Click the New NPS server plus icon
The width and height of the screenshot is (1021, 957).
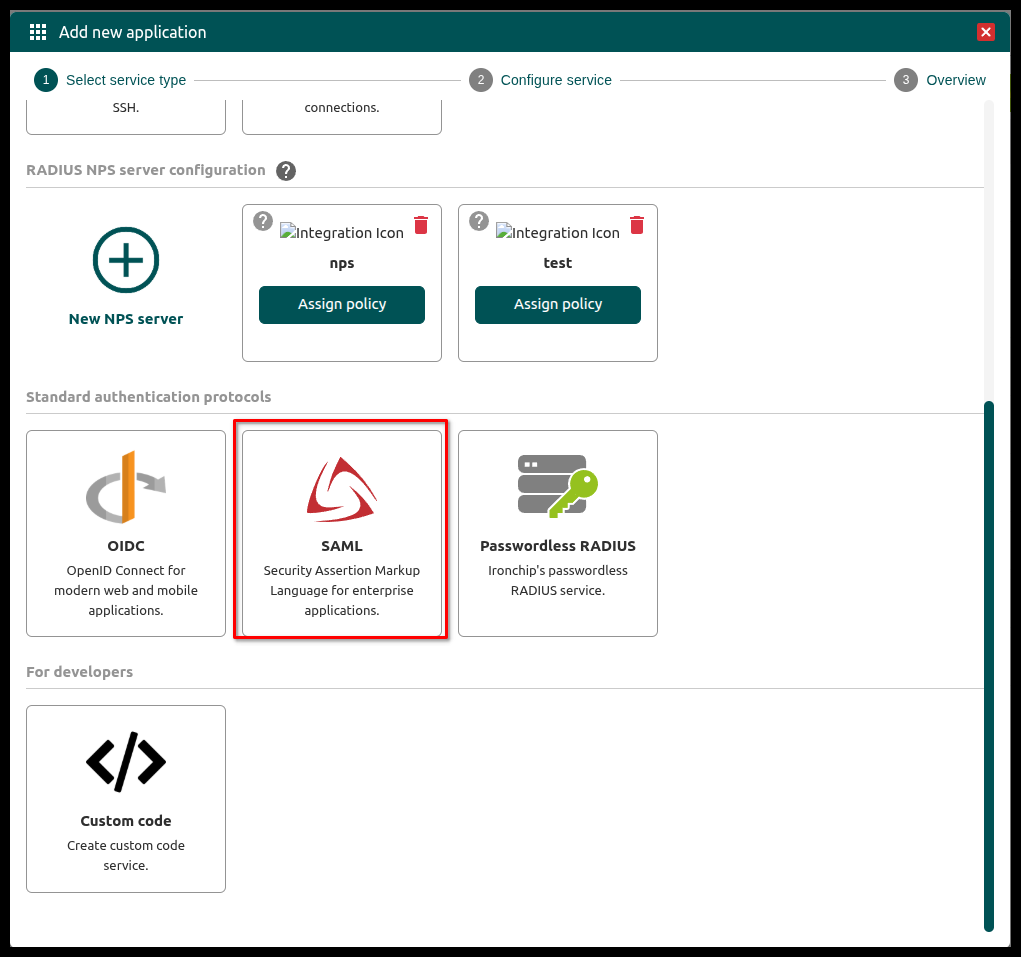pyautogui.click(x=126, y=260)
